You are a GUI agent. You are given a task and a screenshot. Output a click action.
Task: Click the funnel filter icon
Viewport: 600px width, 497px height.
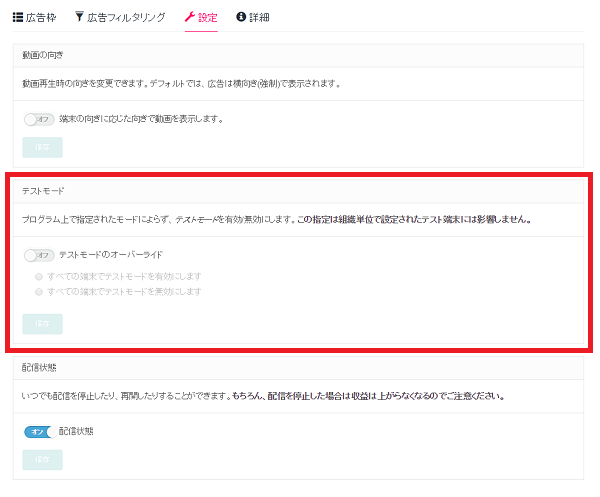click(79, 17)
